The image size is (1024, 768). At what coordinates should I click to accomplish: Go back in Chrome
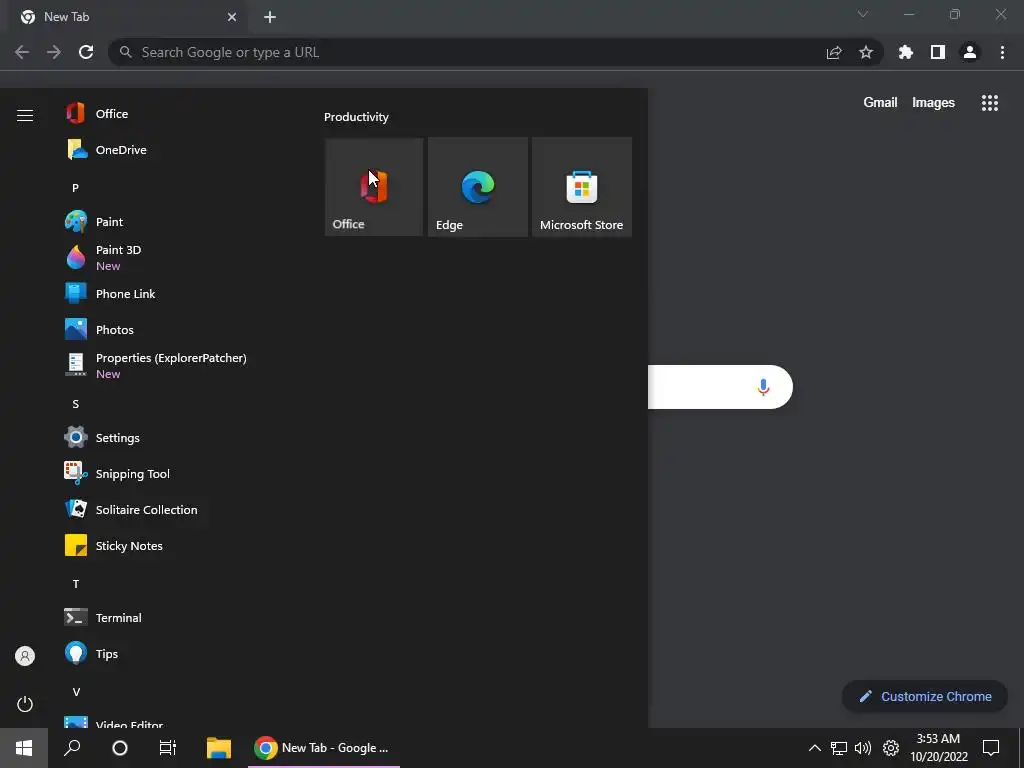click(22, 52)
